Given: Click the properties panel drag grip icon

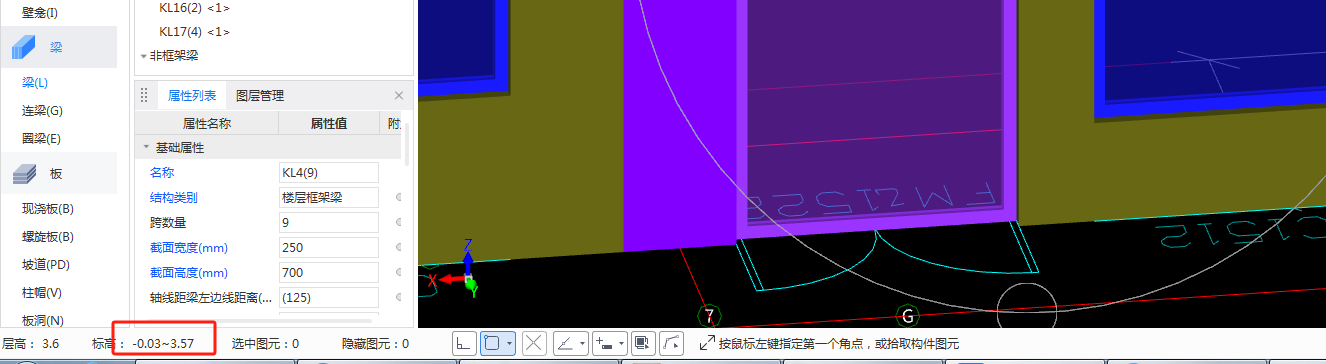Looking at the screenshot, I should tap(144, 96).
